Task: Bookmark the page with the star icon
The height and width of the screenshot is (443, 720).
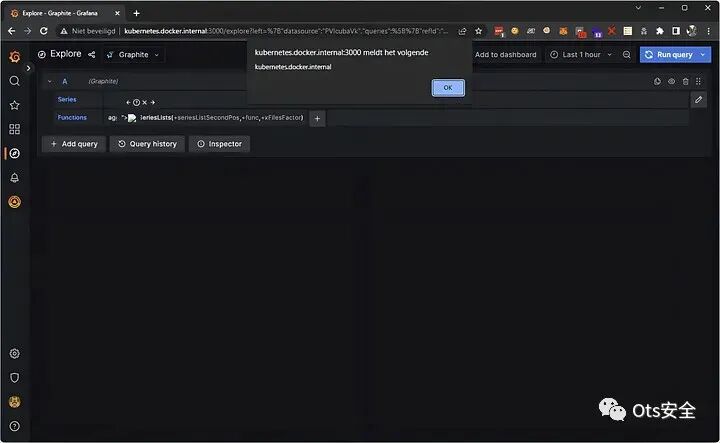Action: [x=478, y=31]
